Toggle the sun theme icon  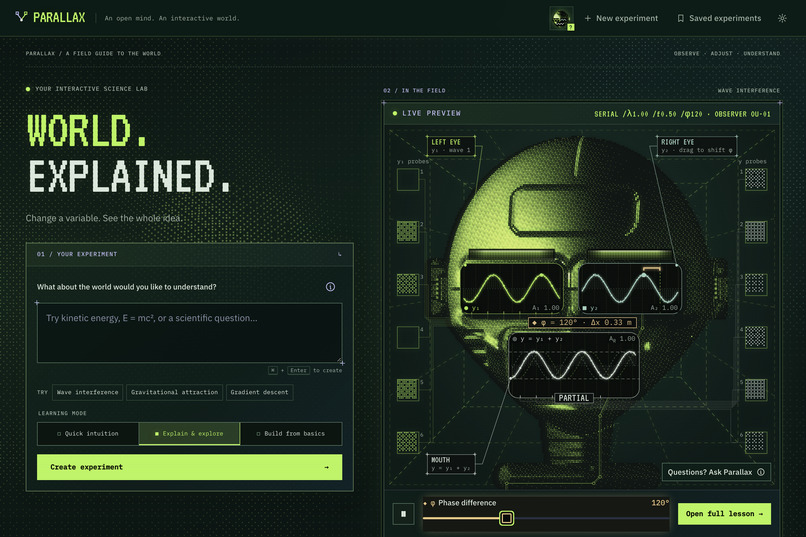coord(782,18)
